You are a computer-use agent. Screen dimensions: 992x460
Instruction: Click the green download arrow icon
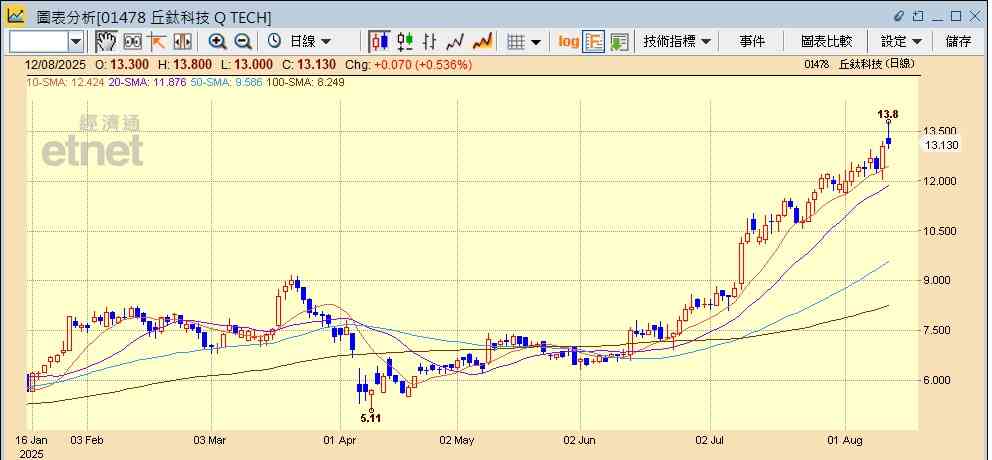pyautogui.click(x=619, y=42)
